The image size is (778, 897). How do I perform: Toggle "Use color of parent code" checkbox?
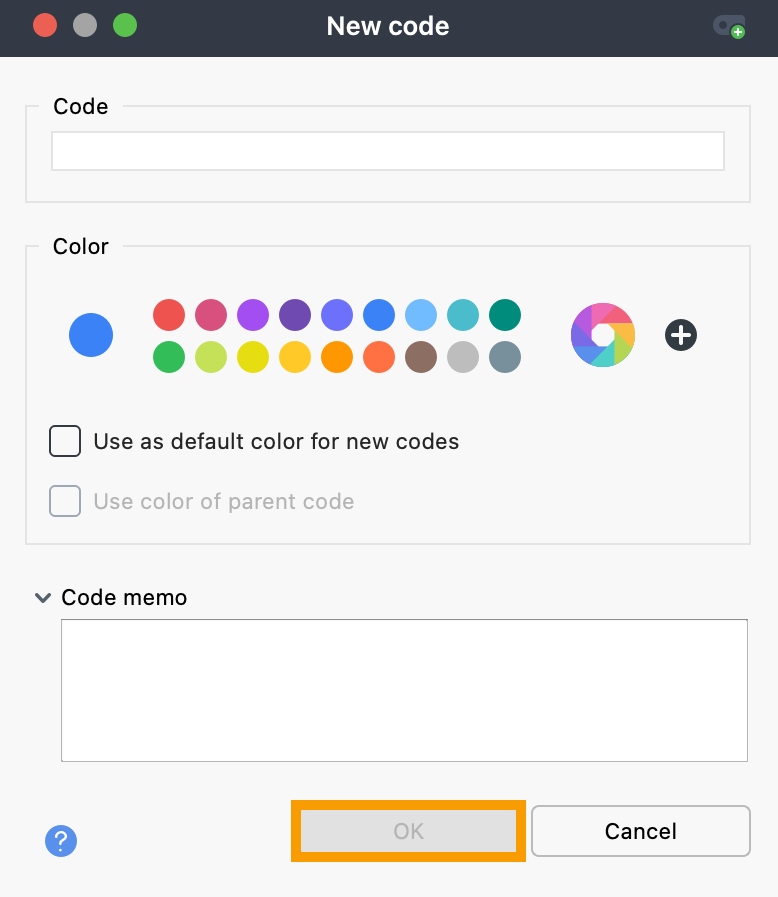pos(65,501)
